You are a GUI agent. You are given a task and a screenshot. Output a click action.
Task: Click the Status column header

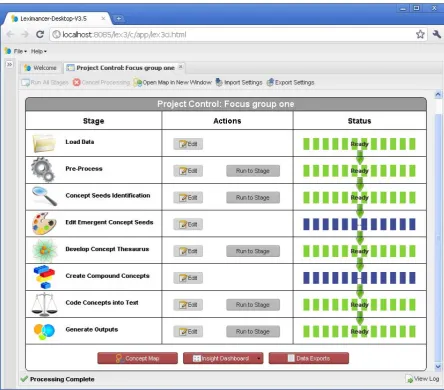click(x=359, y=121)
